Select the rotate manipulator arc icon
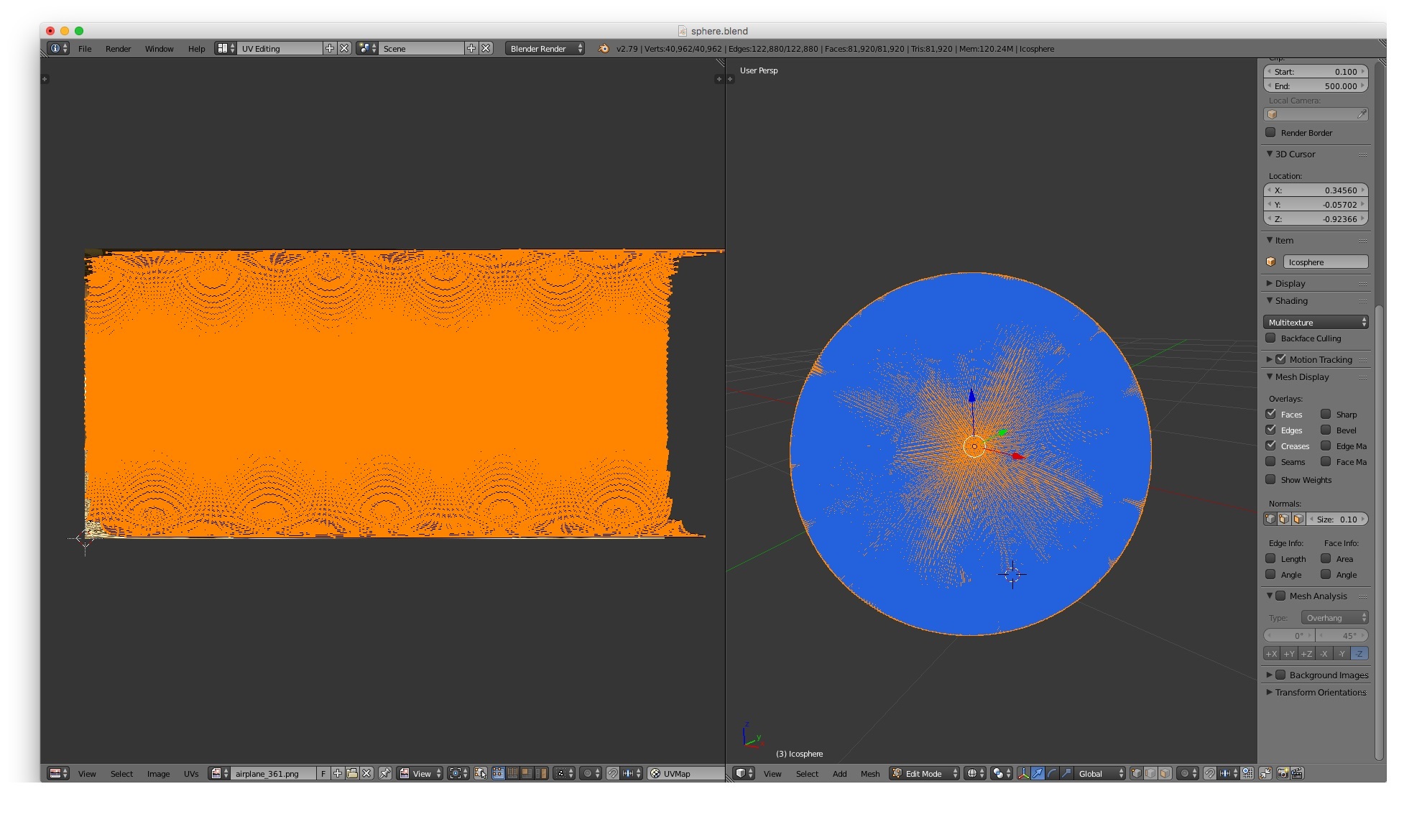 pyautogui.click(x=1052, y=773)
